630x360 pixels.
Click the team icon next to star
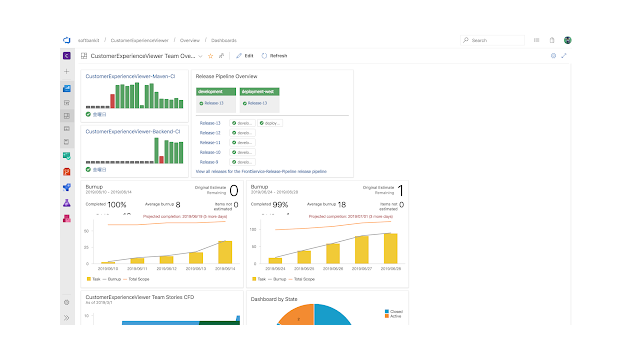[x=221, y=56]
